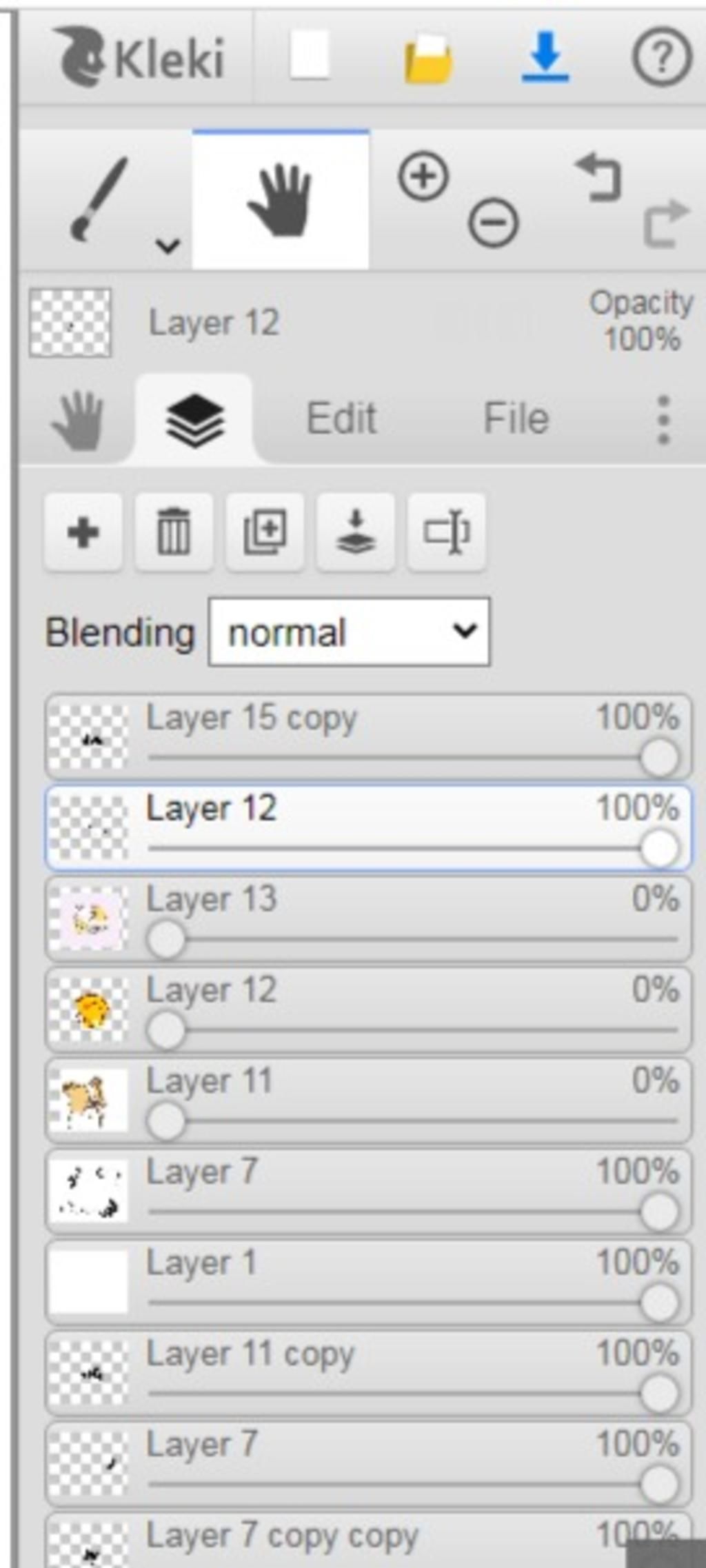Open the Help question mark icon
706x1568 pixels.
[661, 57]
